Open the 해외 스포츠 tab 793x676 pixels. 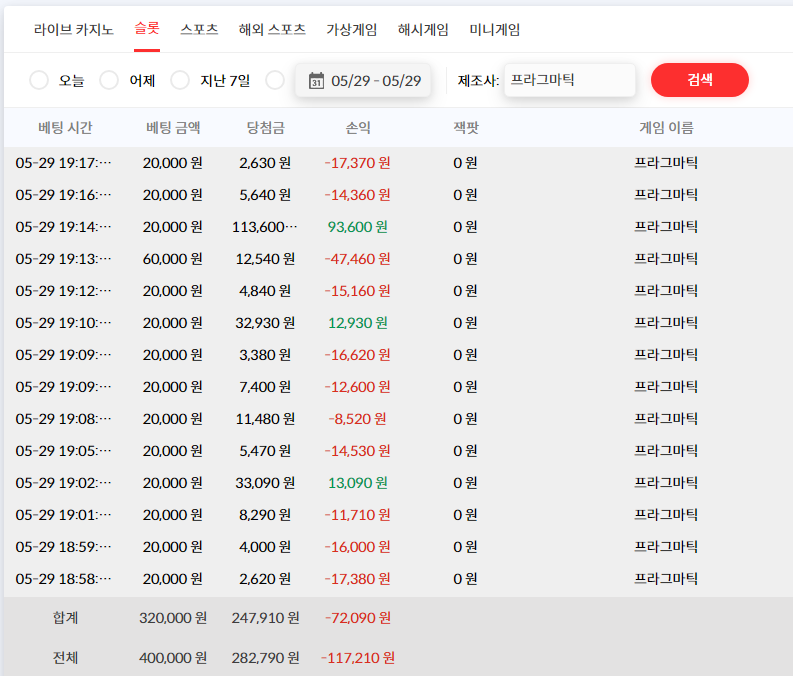click(272, 30)
